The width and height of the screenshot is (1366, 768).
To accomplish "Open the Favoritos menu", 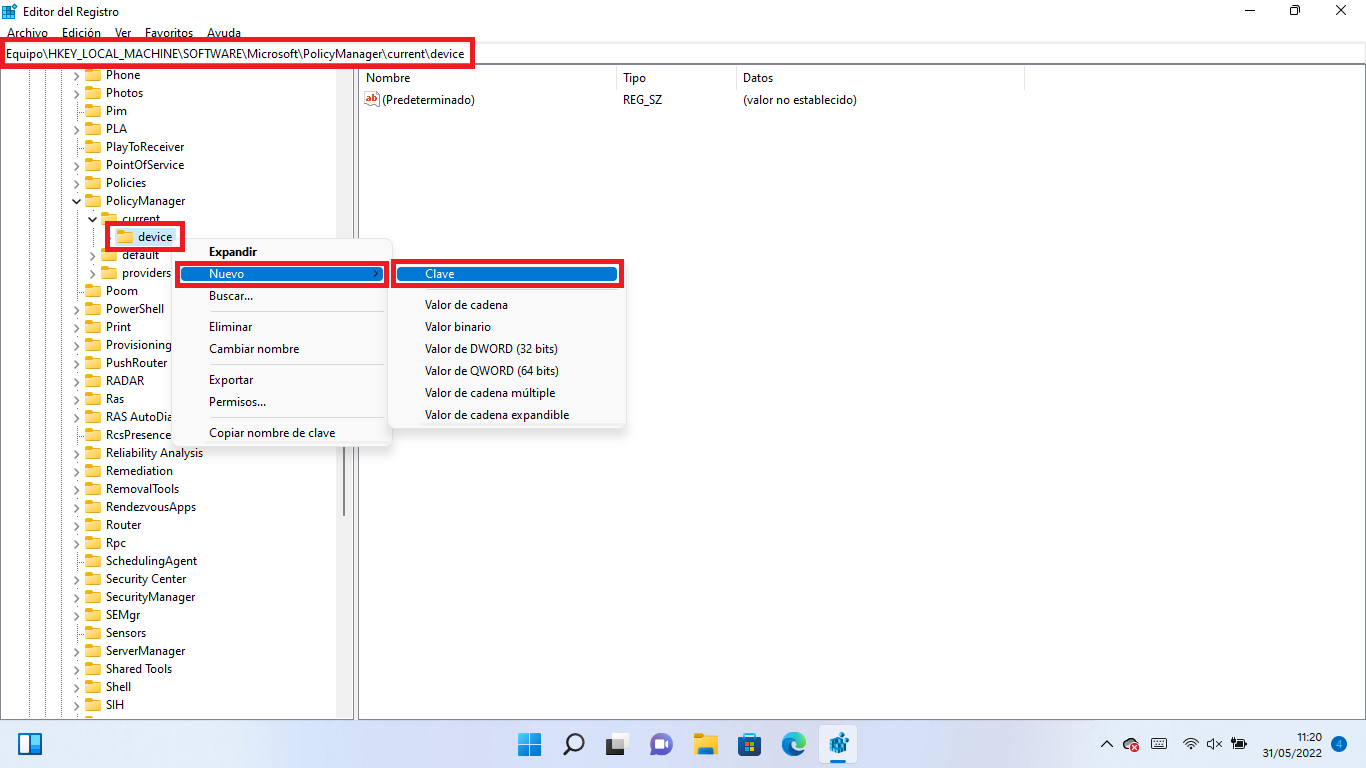I will (x=169, y=33).
